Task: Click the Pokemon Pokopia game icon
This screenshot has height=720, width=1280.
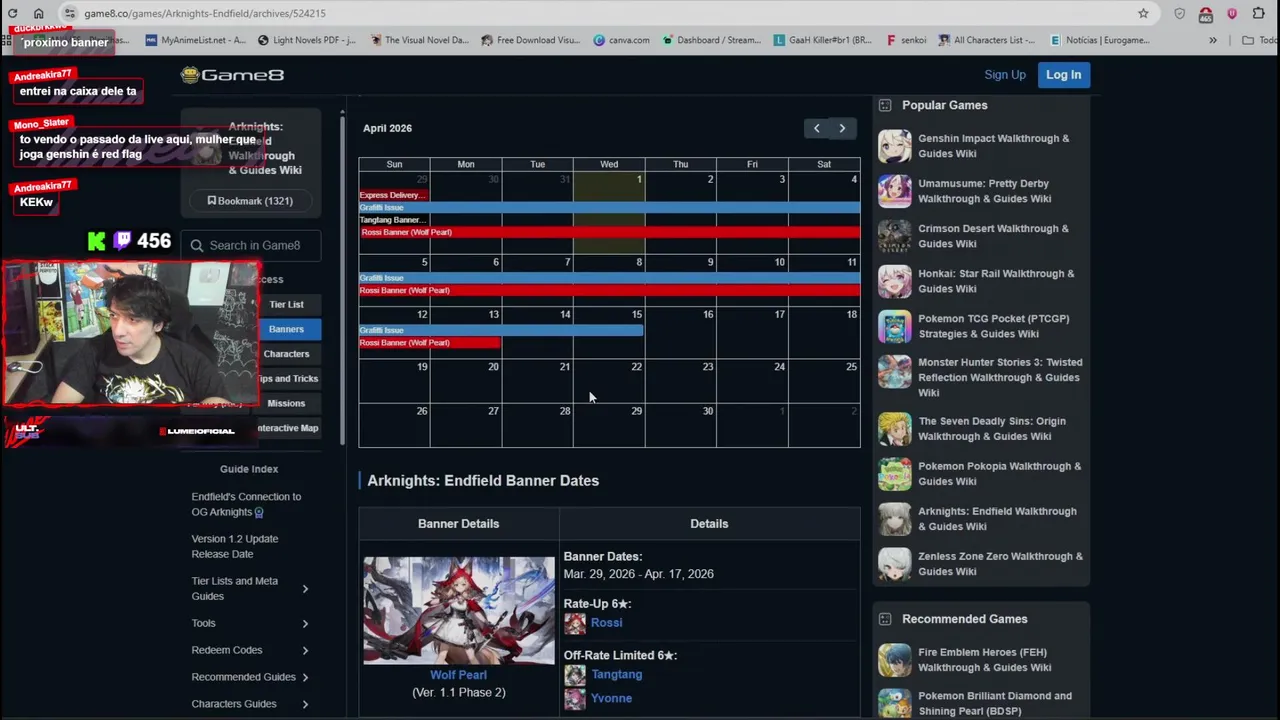Action: coord(895,474)
